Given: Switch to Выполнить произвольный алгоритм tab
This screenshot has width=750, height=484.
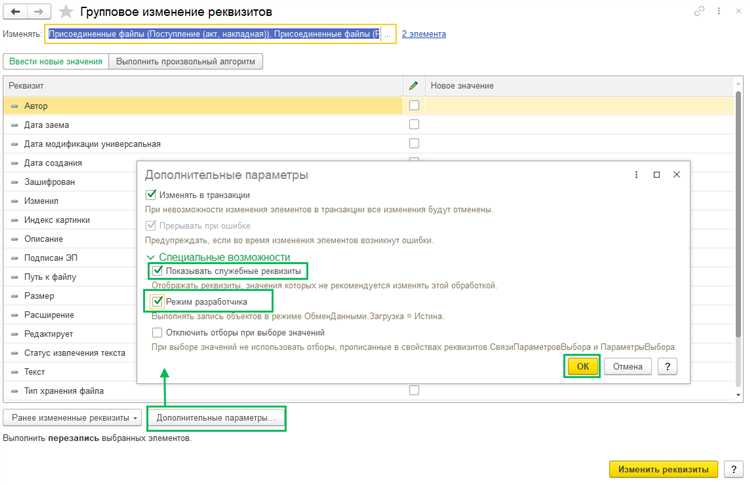Looking at the screenshot, I should coord(186,62).
